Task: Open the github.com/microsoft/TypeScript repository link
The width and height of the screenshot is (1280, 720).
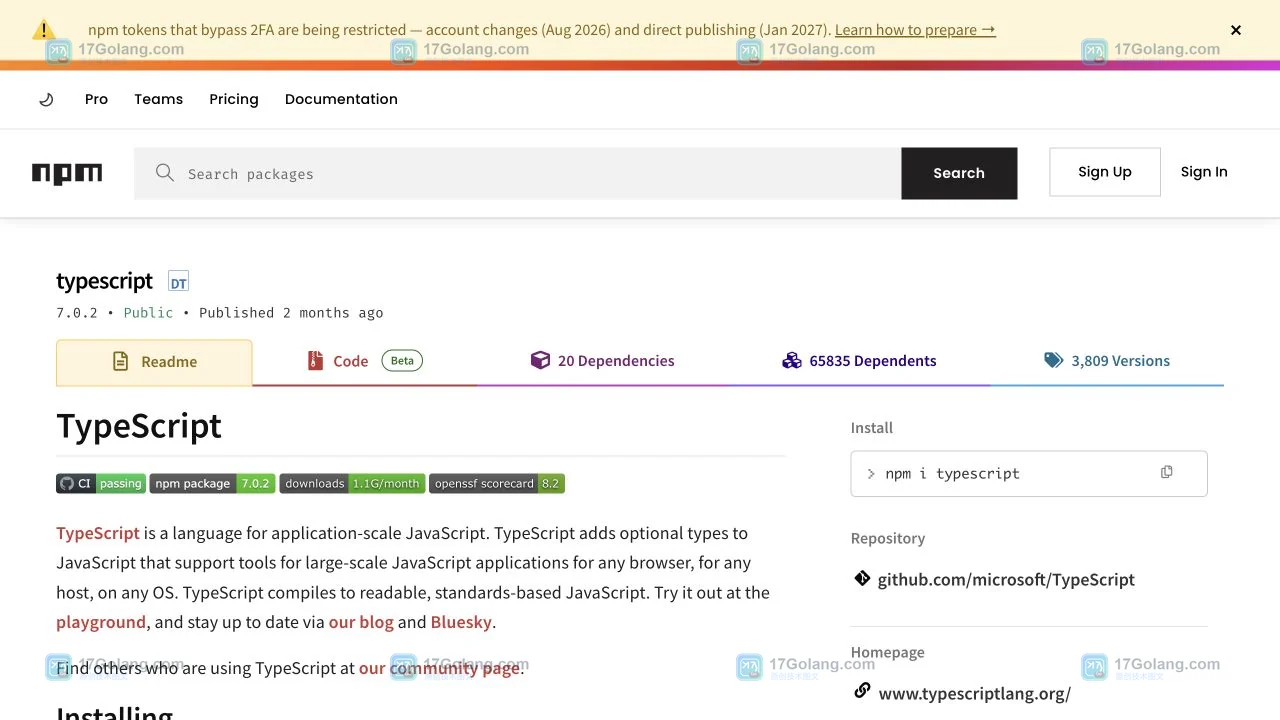Action: tap(1006, 579)
